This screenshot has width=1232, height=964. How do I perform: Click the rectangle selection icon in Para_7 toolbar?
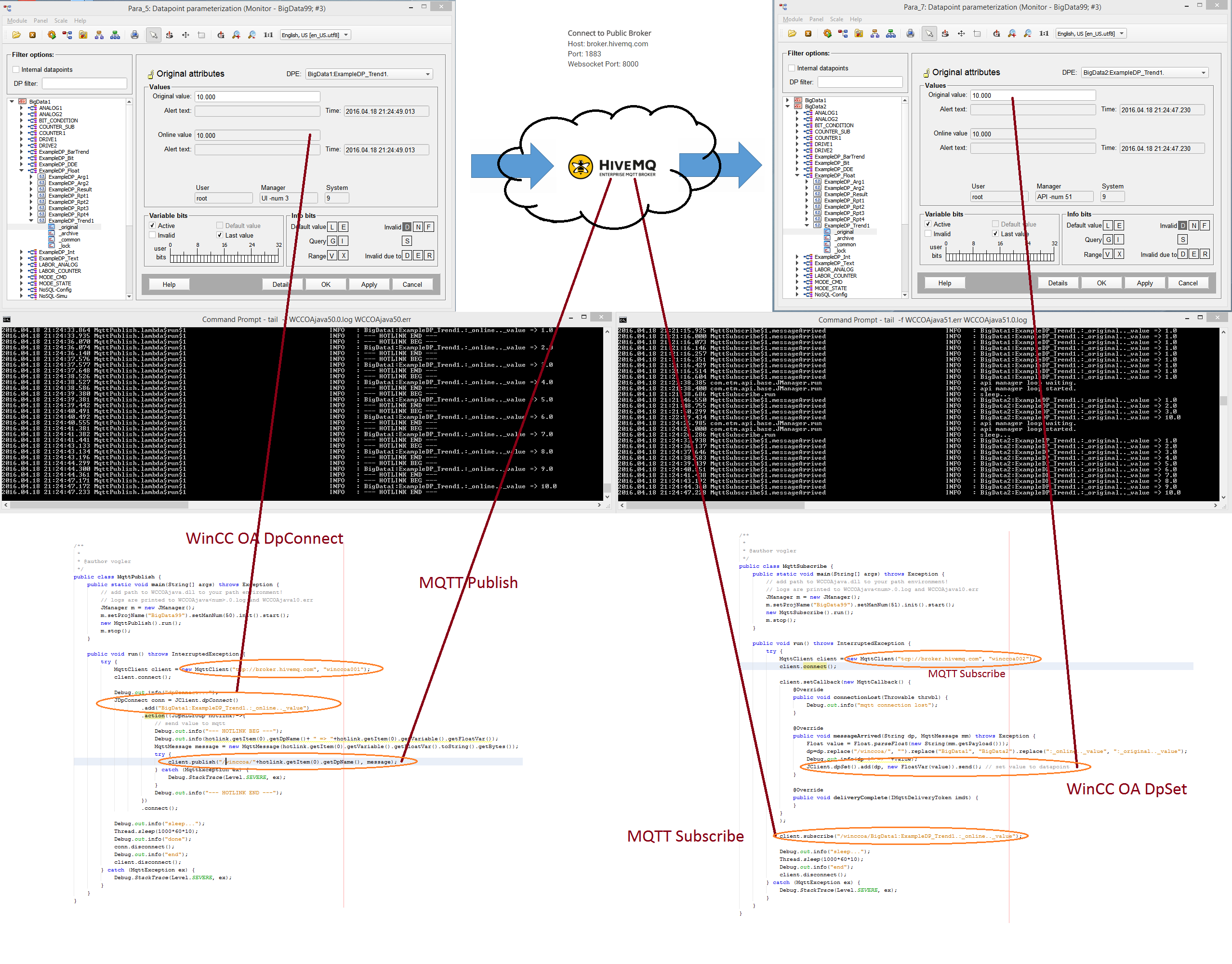(977, 34)
